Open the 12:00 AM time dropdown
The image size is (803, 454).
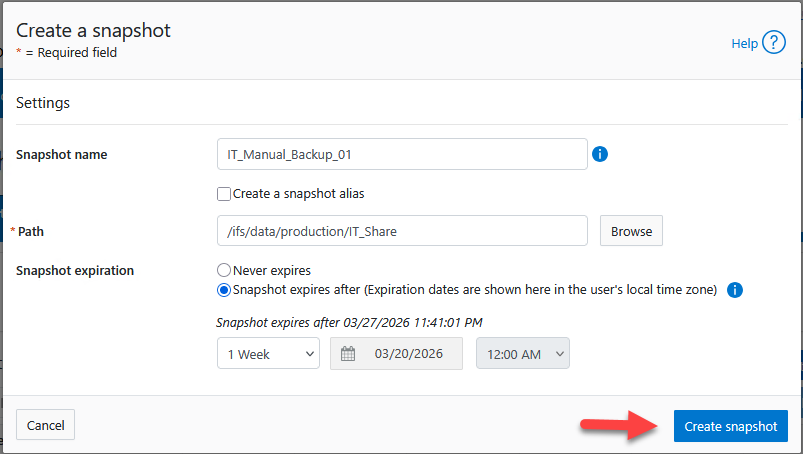[522, 353]
